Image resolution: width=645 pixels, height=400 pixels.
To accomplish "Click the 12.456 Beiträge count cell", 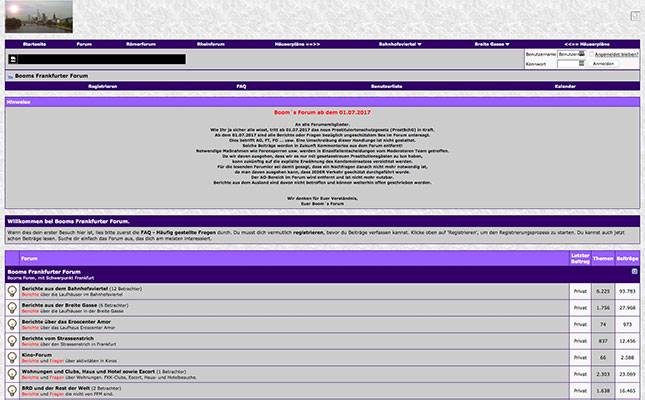I will [627, 341].
